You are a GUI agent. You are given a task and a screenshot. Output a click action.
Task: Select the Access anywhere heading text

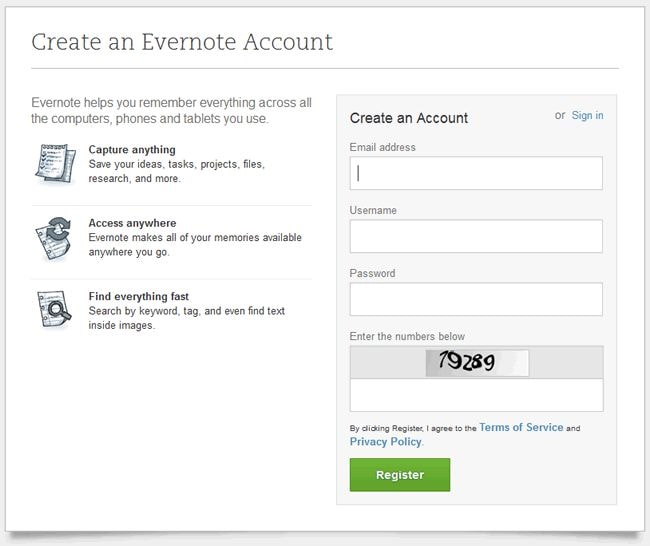[x=132, y=223]
